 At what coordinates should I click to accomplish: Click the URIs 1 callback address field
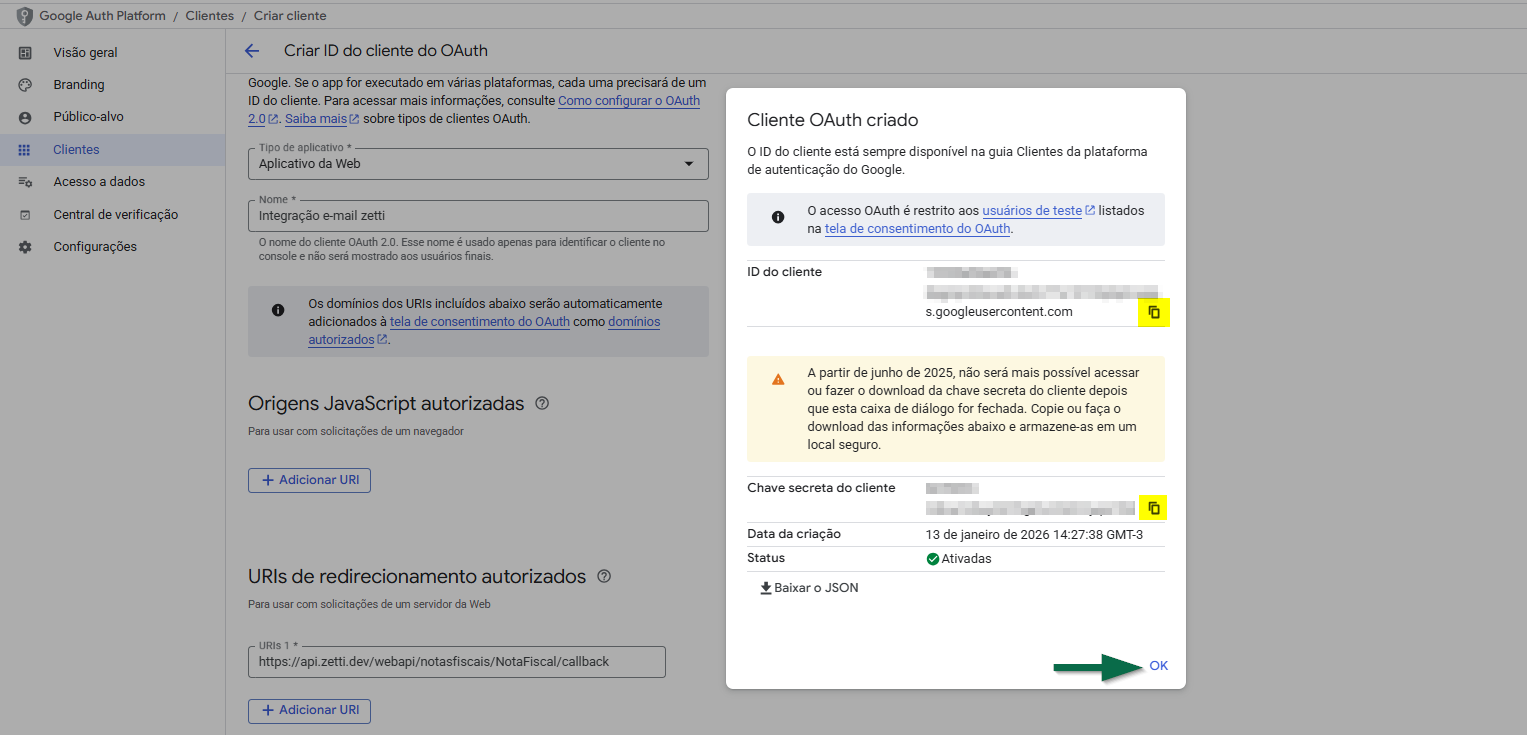[457, 662]
